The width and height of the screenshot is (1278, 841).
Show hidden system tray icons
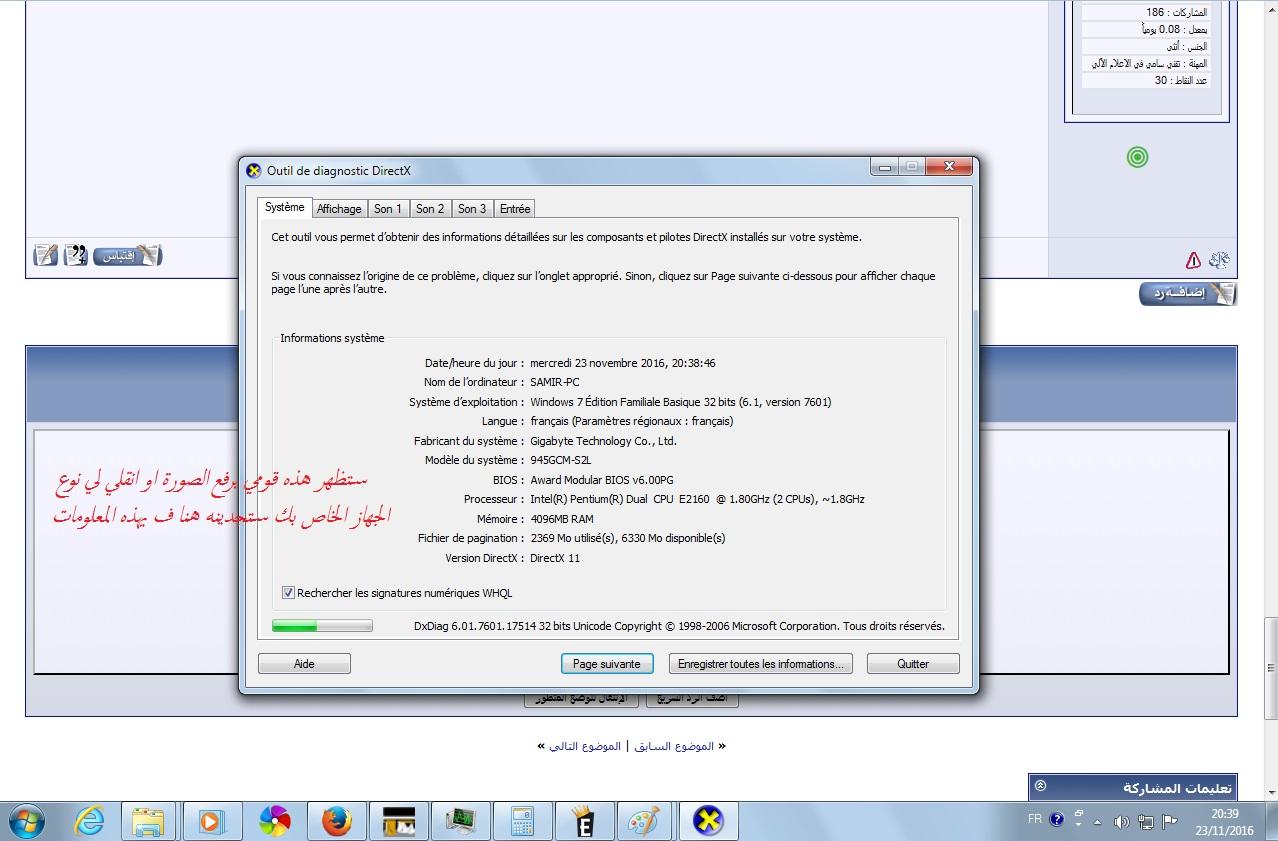[1098, 821]
